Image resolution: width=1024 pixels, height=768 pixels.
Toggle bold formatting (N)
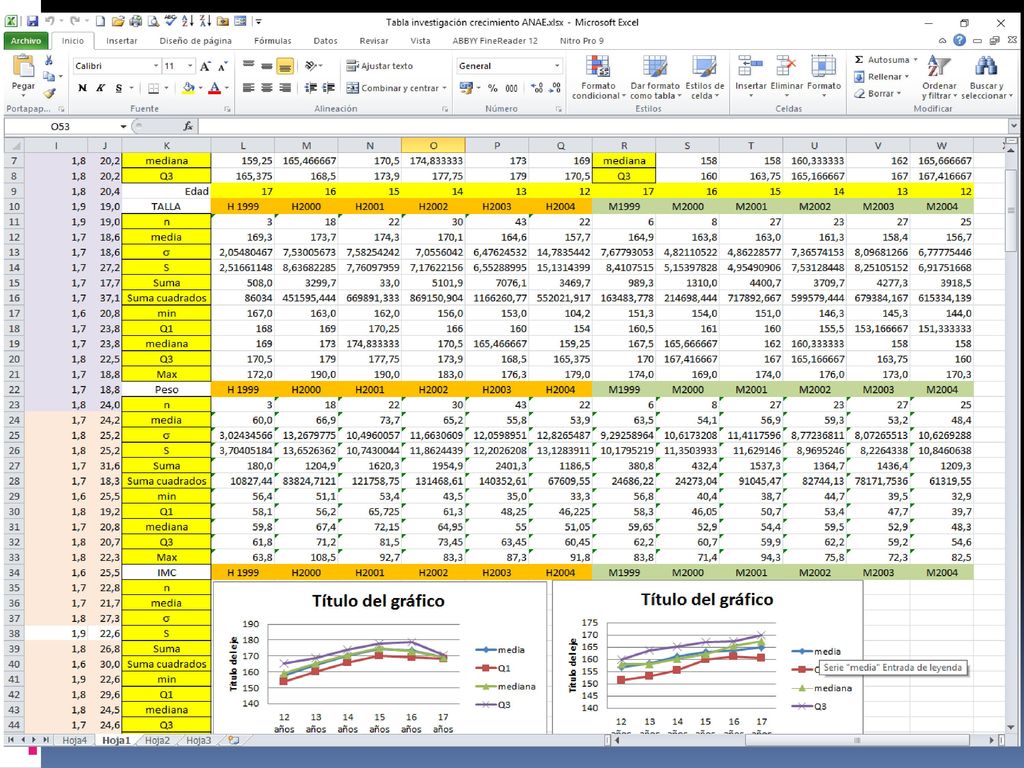[82, 88]
